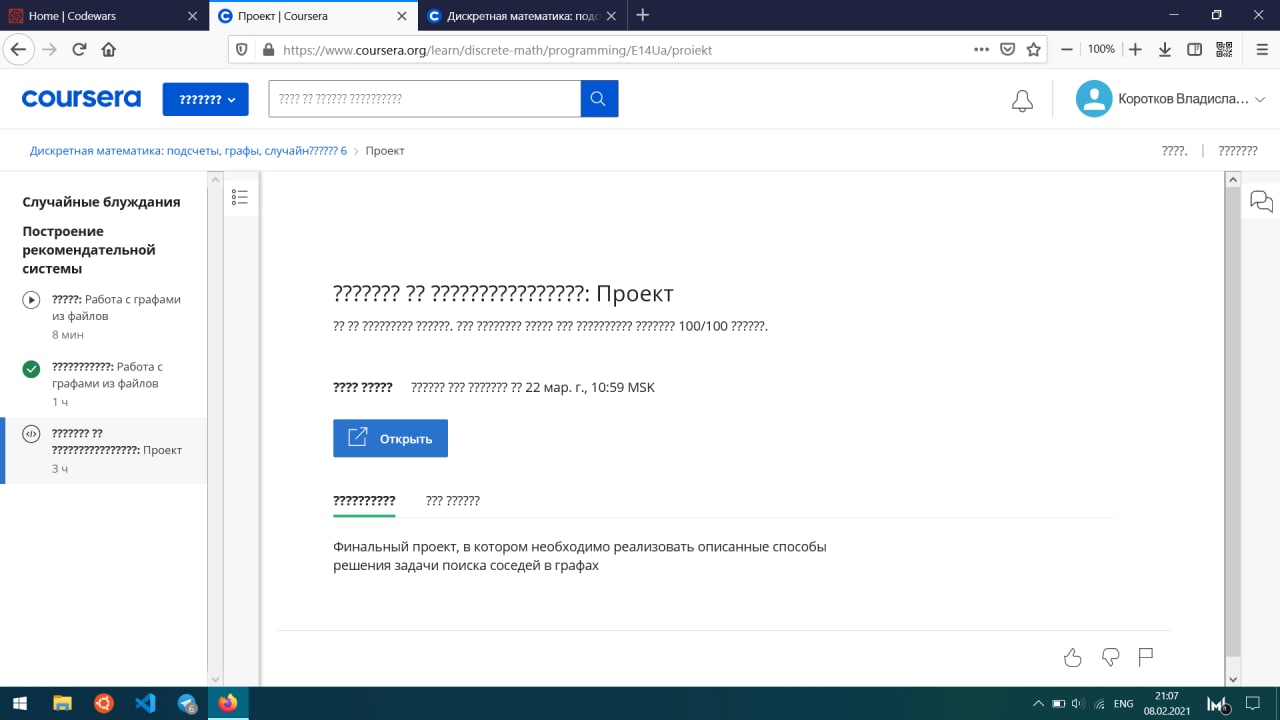Image resolution: width=1280 pixels, height=720 pixels.
Task: Go to browser home page
Action: [109, 49]
